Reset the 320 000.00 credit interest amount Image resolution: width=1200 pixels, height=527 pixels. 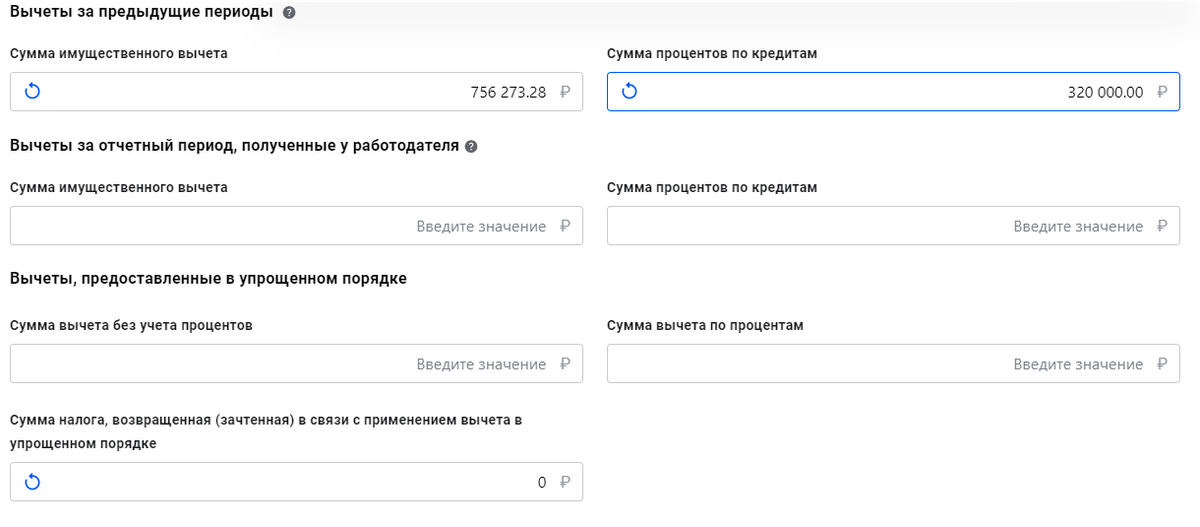pos(629,92)
